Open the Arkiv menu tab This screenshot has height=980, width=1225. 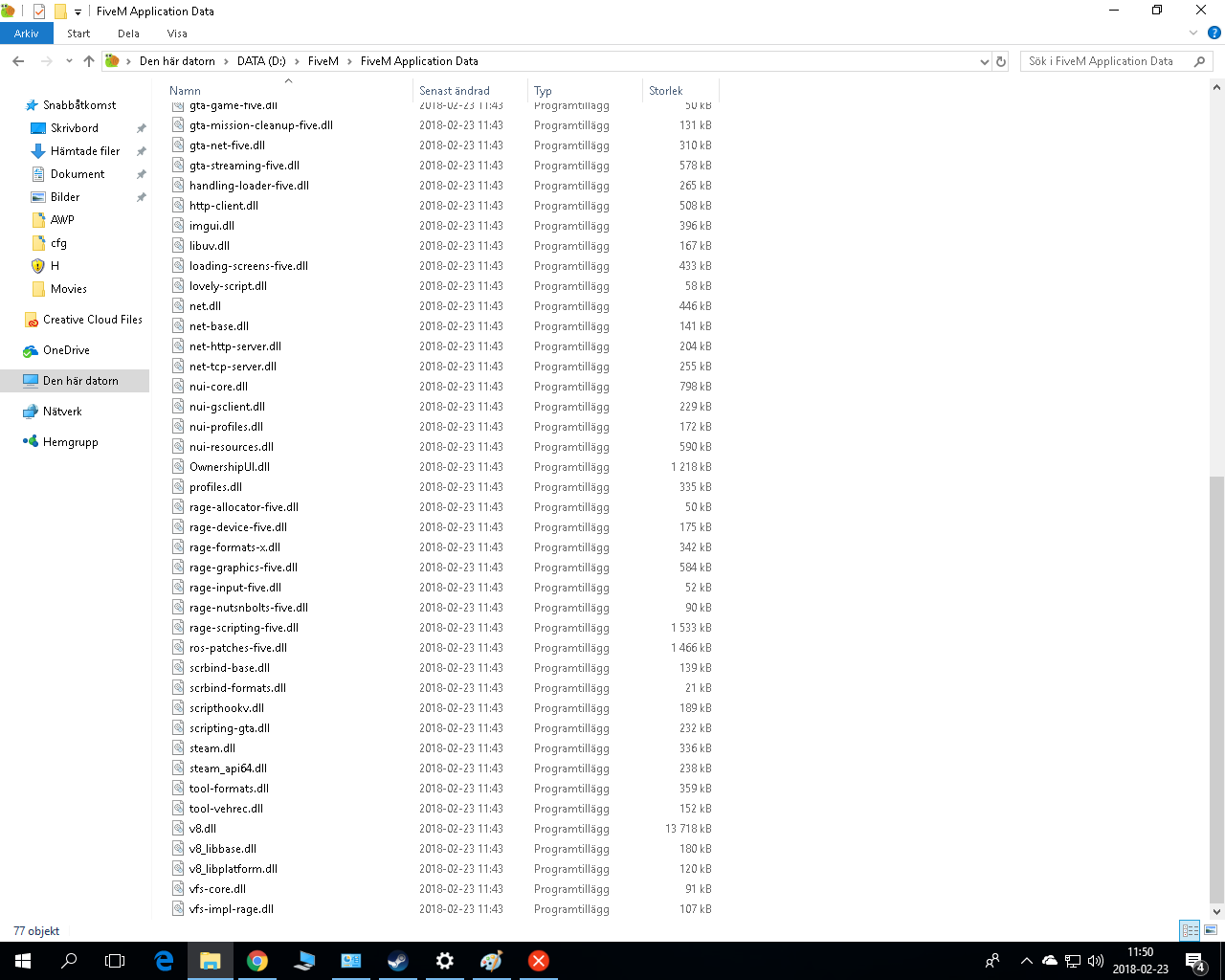point(27,33)
